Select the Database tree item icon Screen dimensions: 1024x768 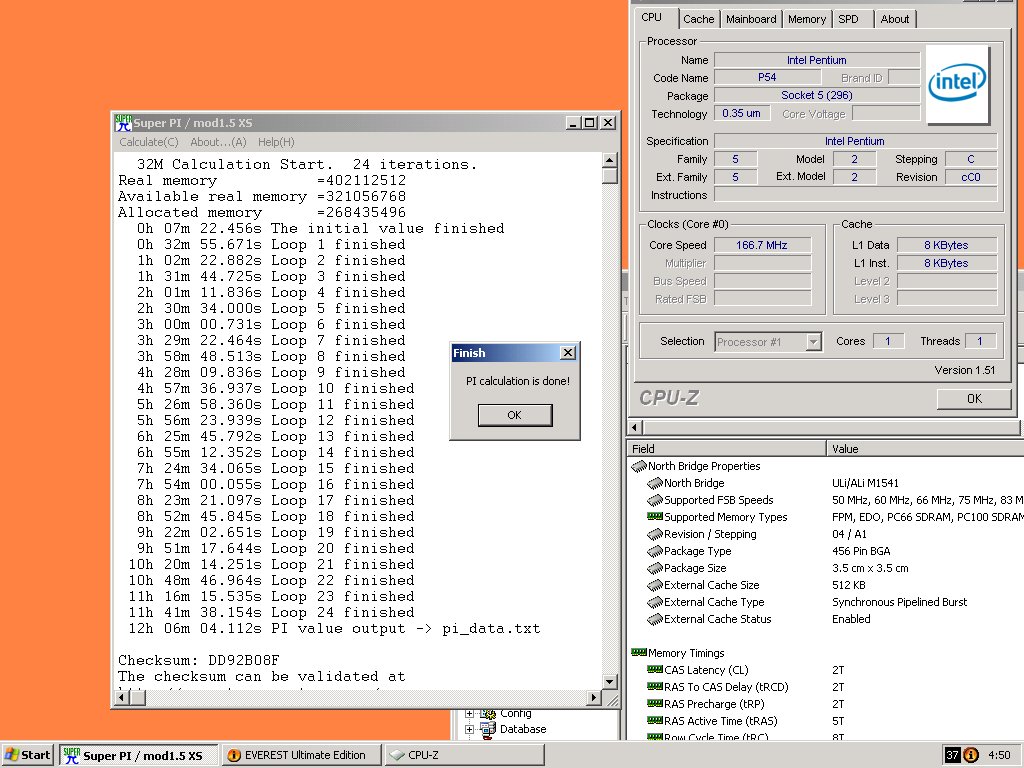[x=488, y=729]
